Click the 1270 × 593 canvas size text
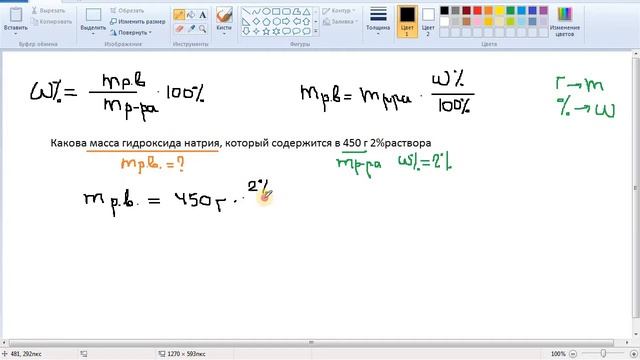Screen dimensions: 640x360 point(186,354)
